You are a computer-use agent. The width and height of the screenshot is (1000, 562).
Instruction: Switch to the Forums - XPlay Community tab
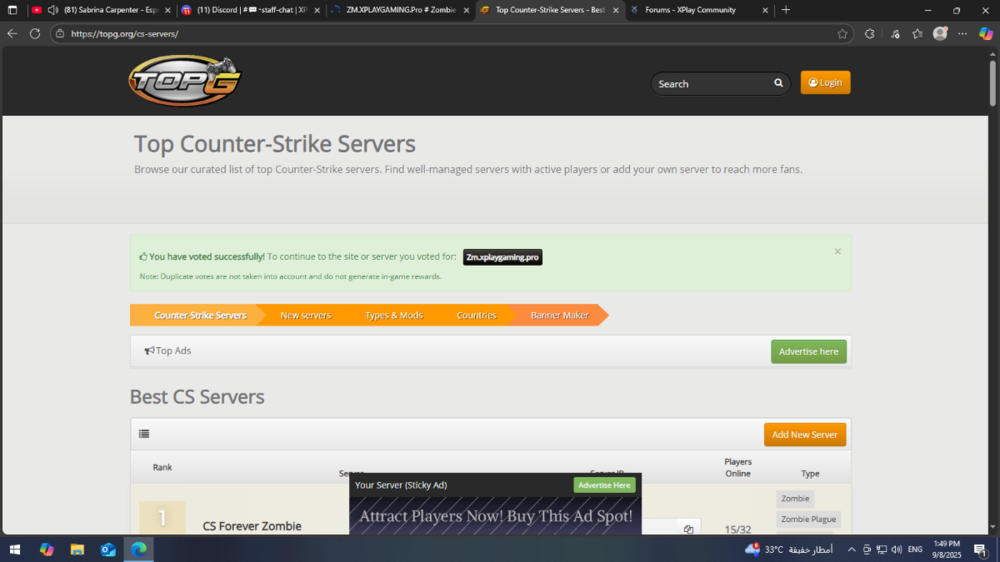point(690,10)
